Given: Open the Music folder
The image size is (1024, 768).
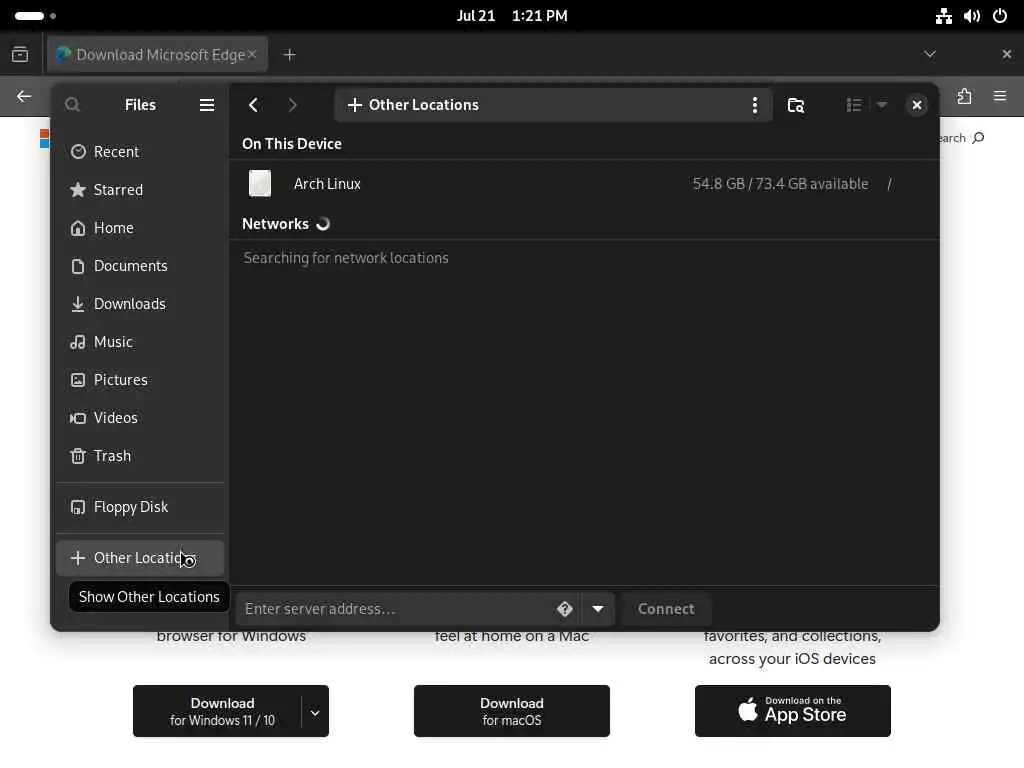Looking at the screenshot, I should [140, 342].
